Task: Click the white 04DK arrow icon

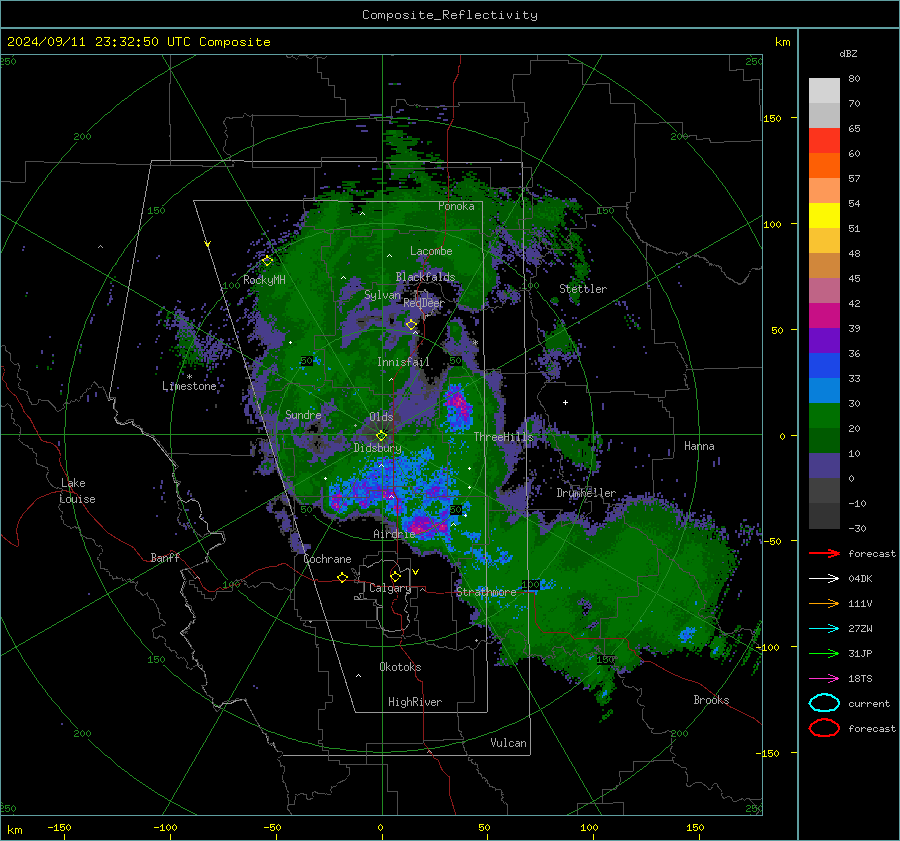Action: (824, 578)
